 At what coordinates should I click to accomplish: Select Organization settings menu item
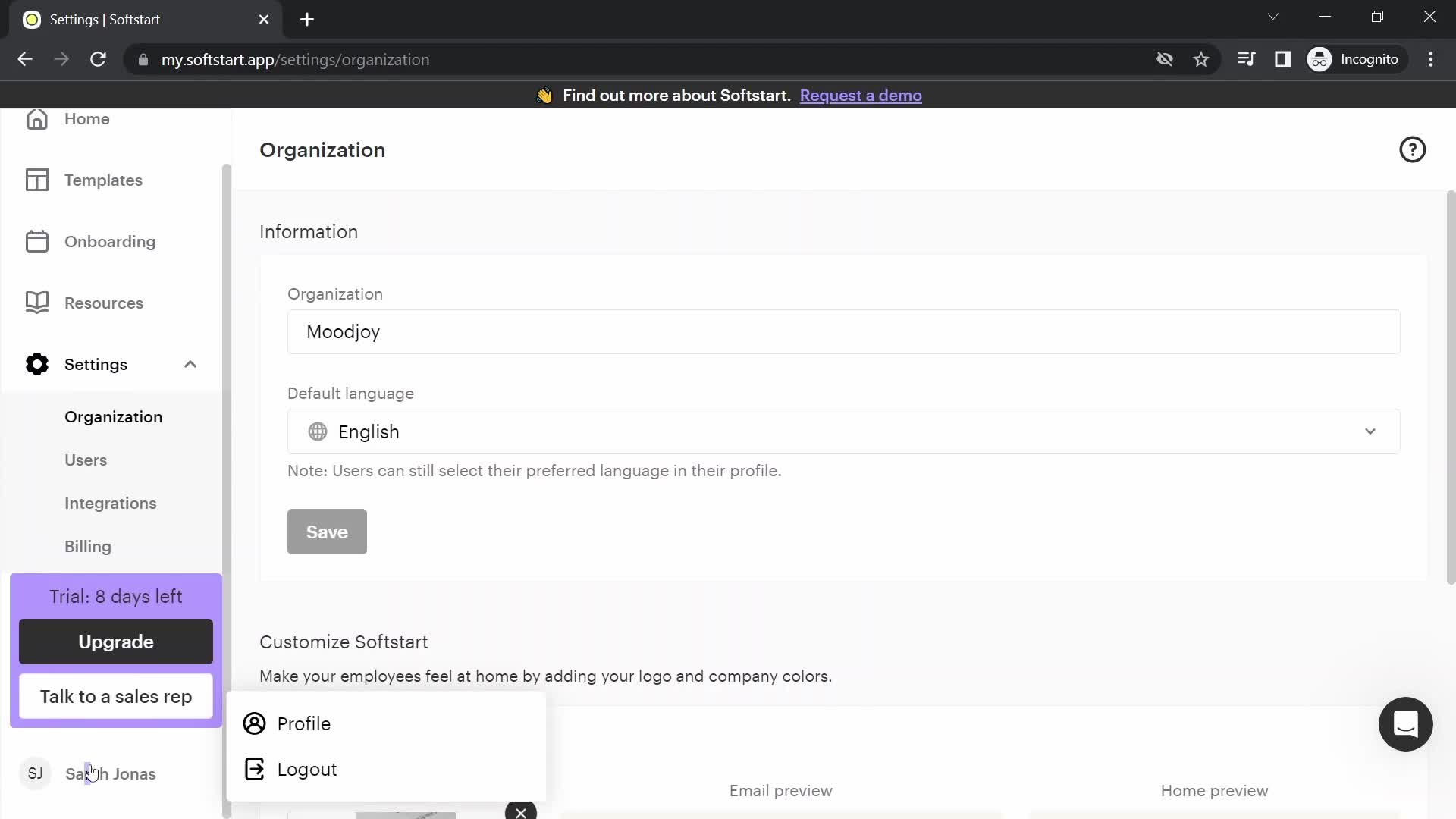click(x=113, y=417)
